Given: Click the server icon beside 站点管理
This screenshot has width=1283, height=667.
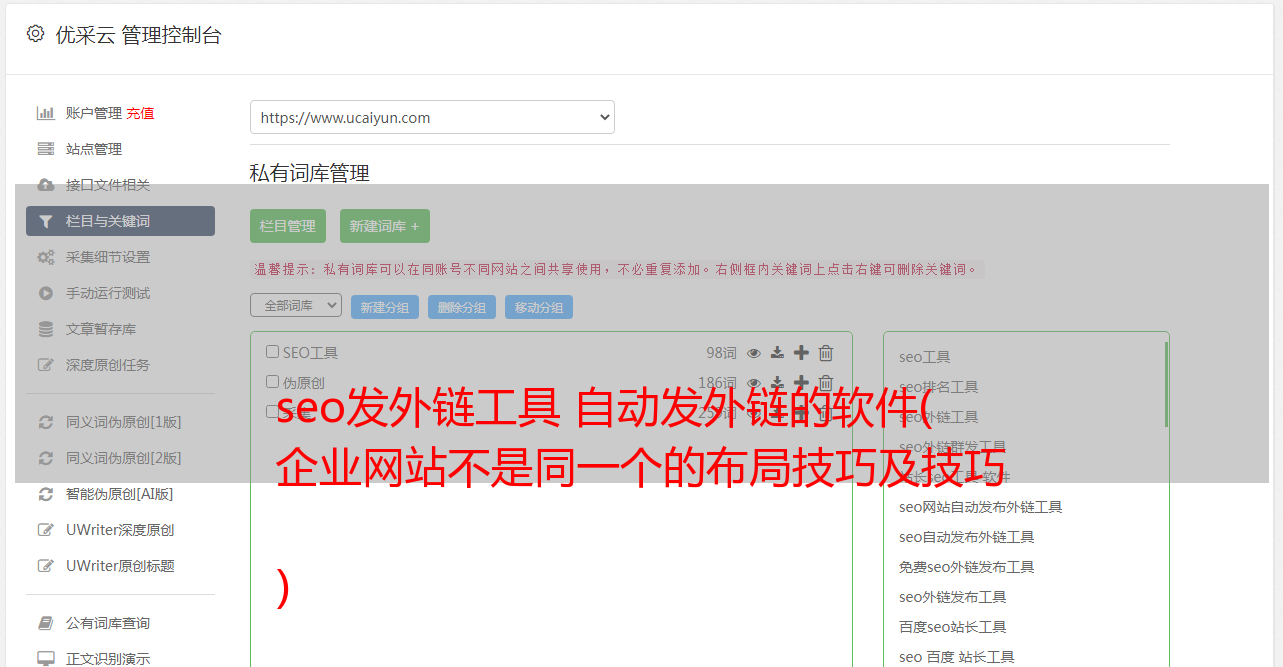Looking at the screenshot, I should coord(46,149).
